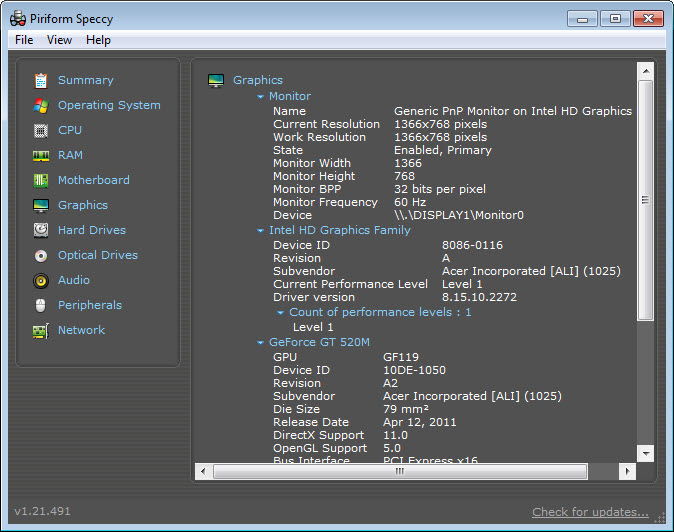Viewport: 674px width, 532px height.
Task: Click the vertical scrollbar down arrow
Action: click(646, 453)
